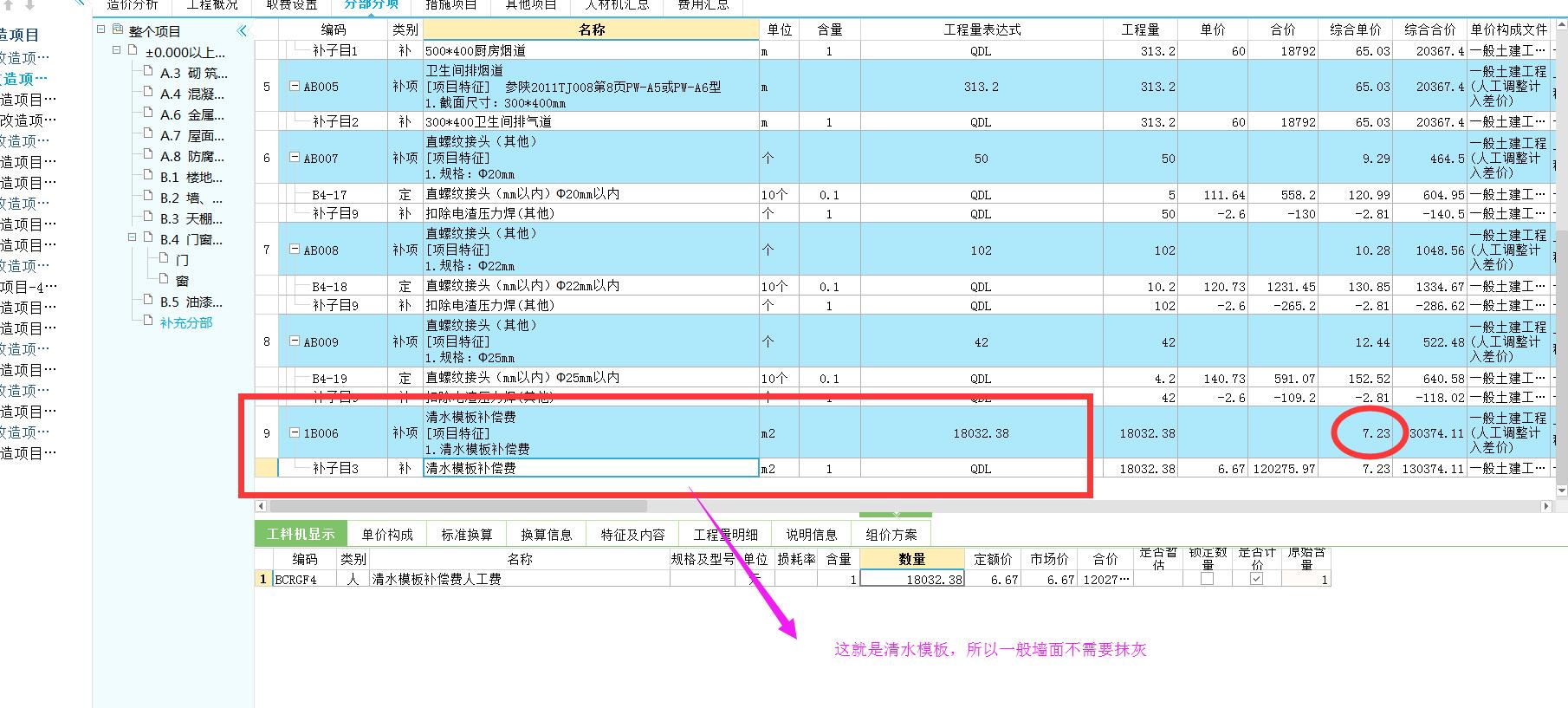Select B.2 墙 in project tree
Image resolution: width=1568 pixels, height=708 pixels.
click(191, 198)
